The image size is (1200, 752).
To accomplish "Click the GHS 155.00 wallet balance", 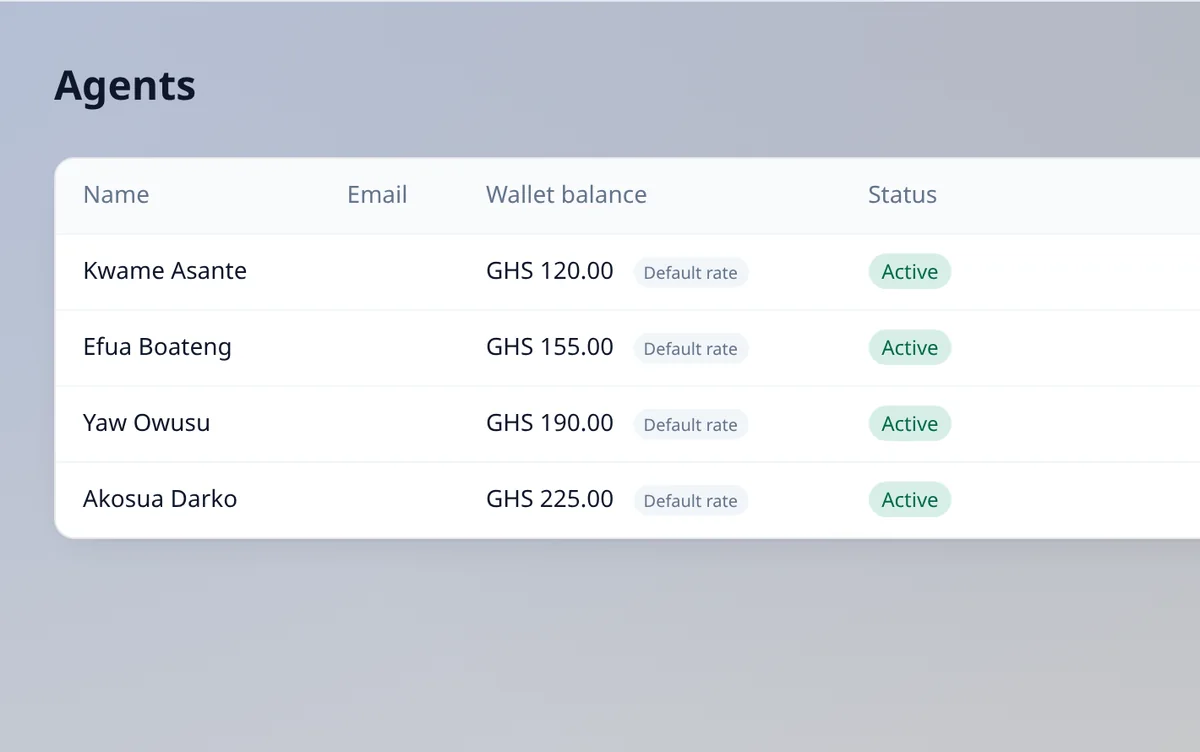I will (x=550, y=347).
